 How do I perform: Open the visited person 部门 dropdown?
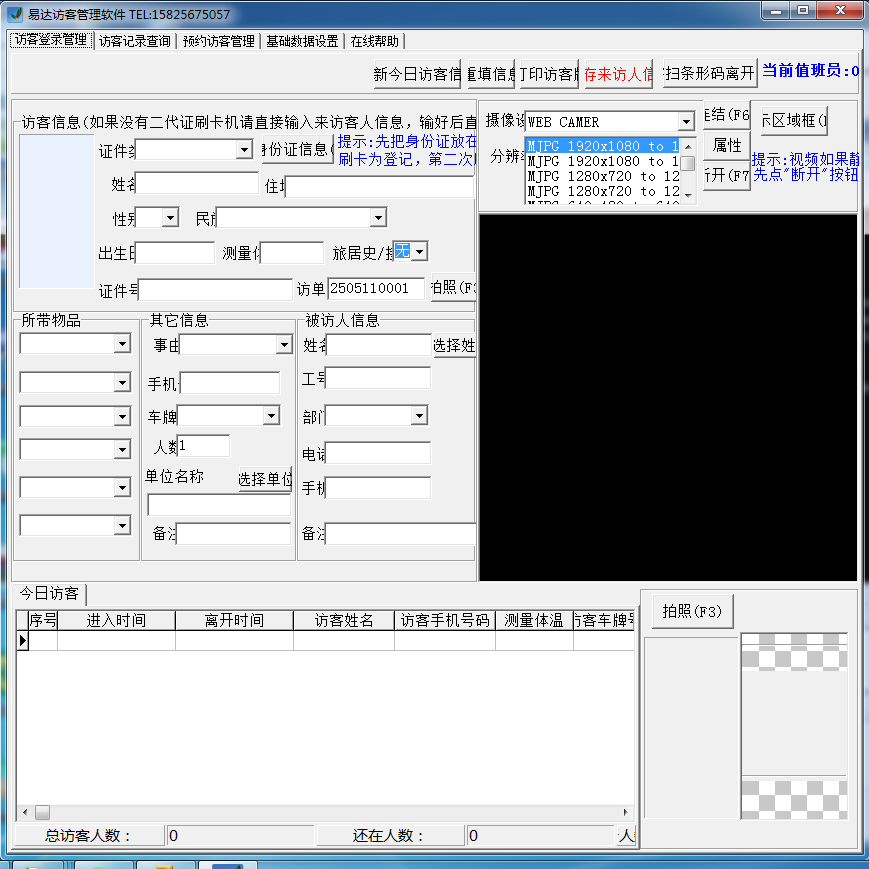point(420,415)
